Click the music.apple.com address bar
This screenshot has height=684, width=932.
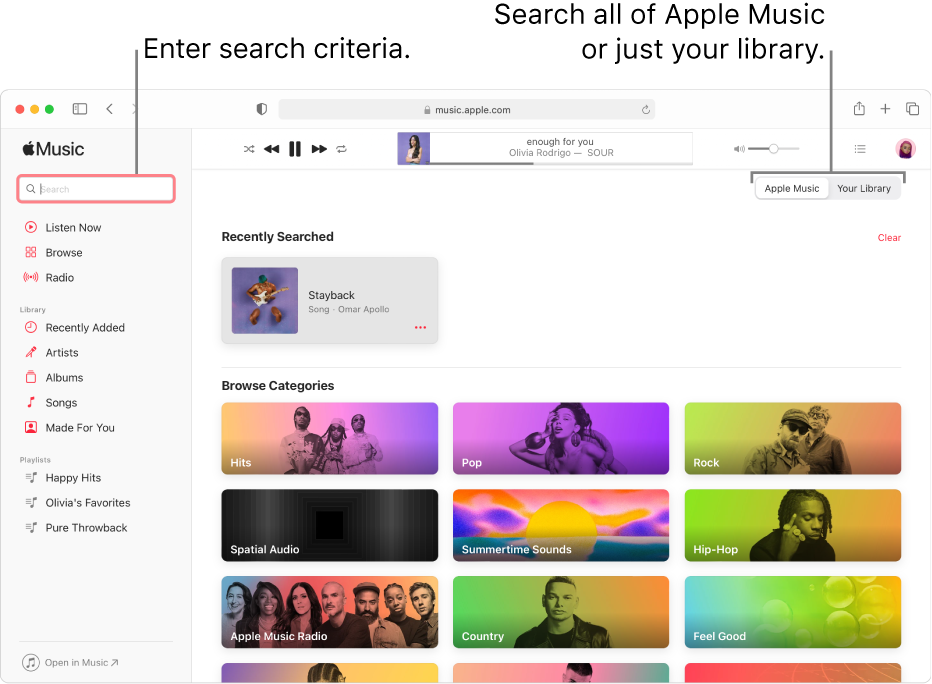click(467, 109)
